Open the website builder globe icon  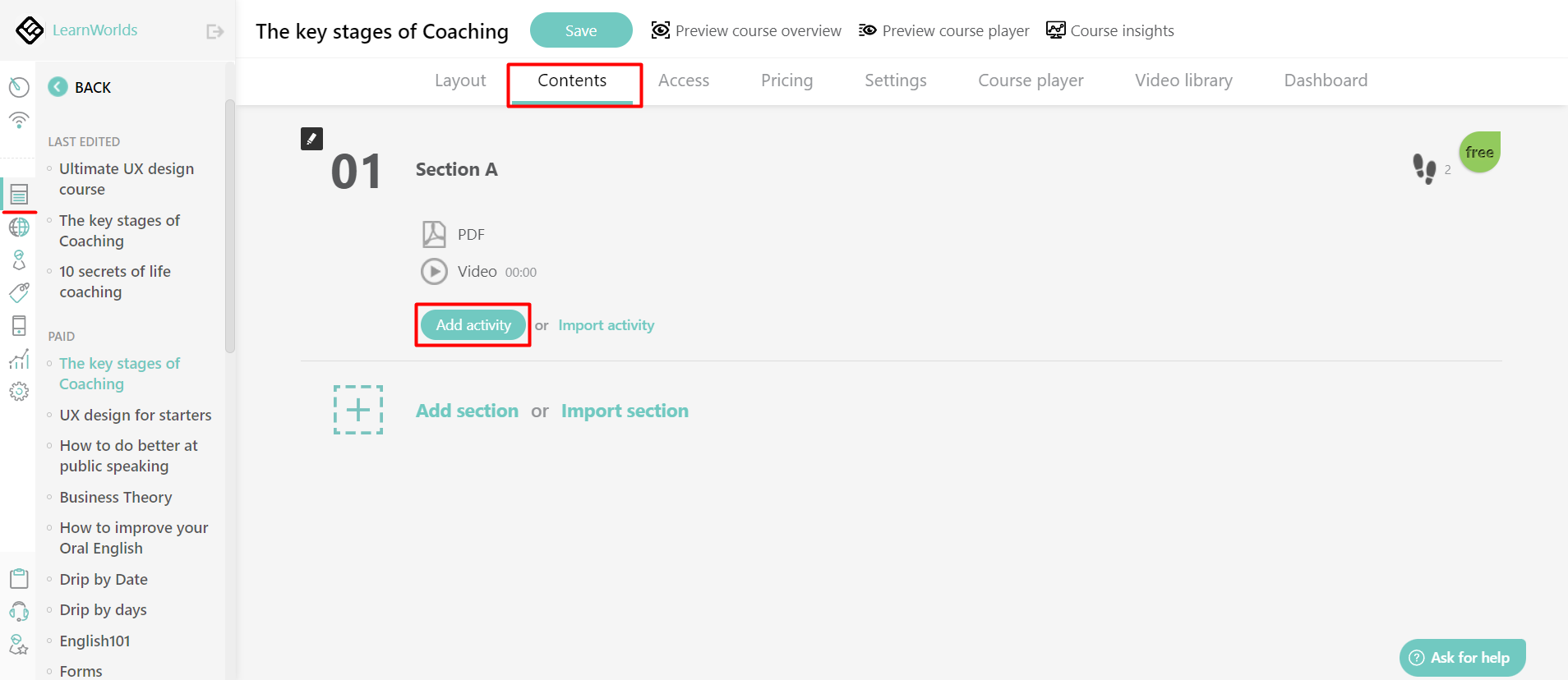(x=19, y=227)
